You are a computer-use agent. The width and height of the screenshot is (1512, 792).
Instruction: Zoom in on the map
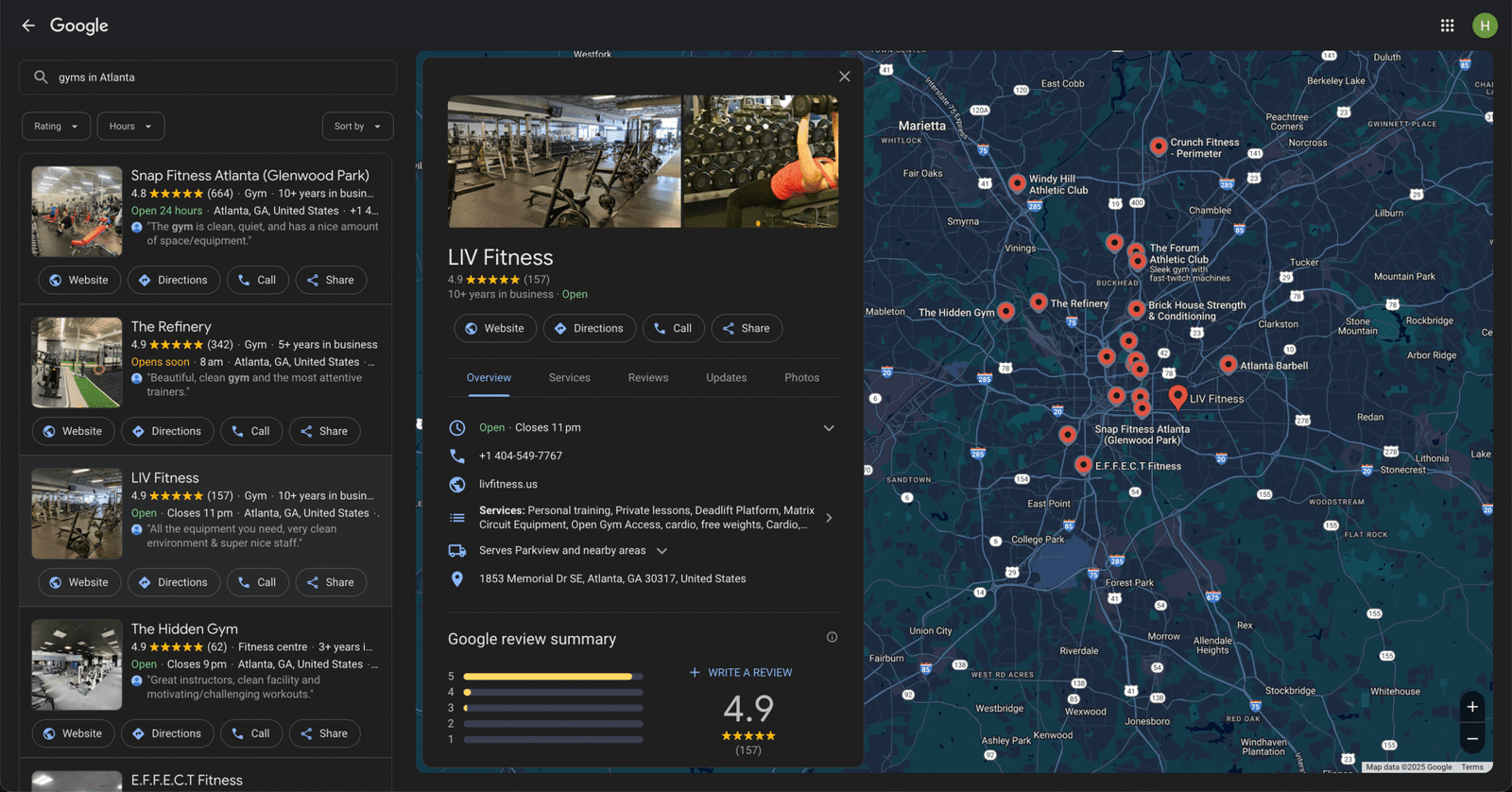click(1472, 707)
